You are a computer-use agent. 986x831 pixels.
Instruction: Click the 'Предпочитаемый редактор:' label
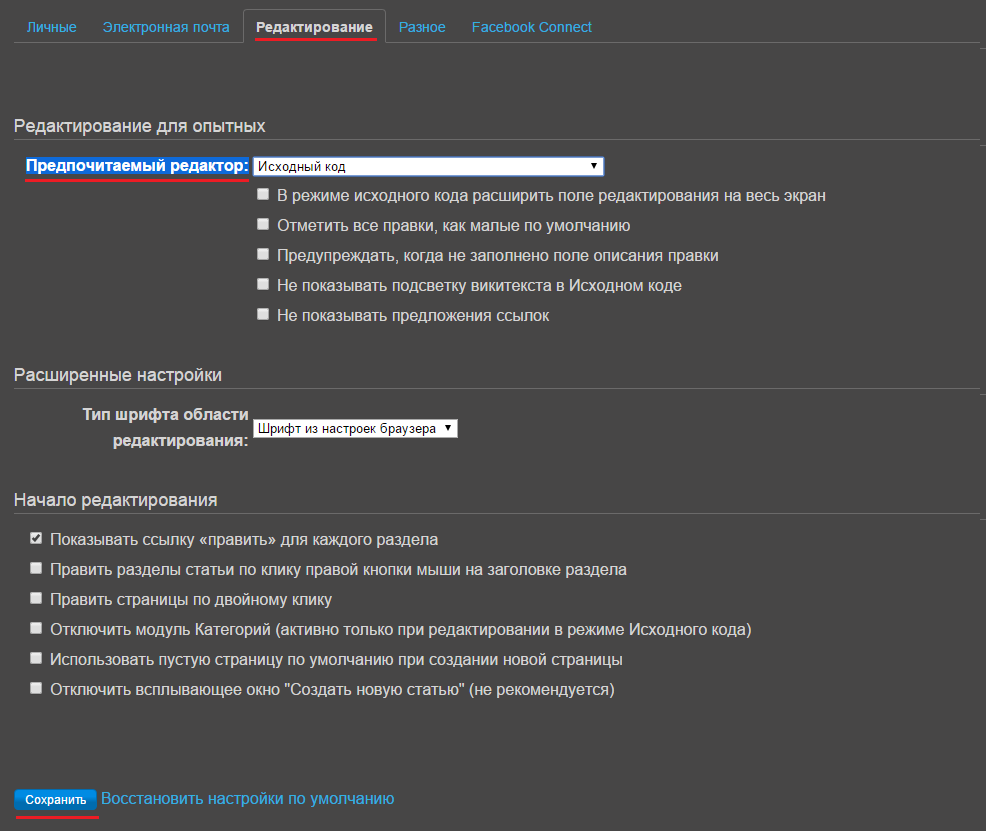point(137,166)
